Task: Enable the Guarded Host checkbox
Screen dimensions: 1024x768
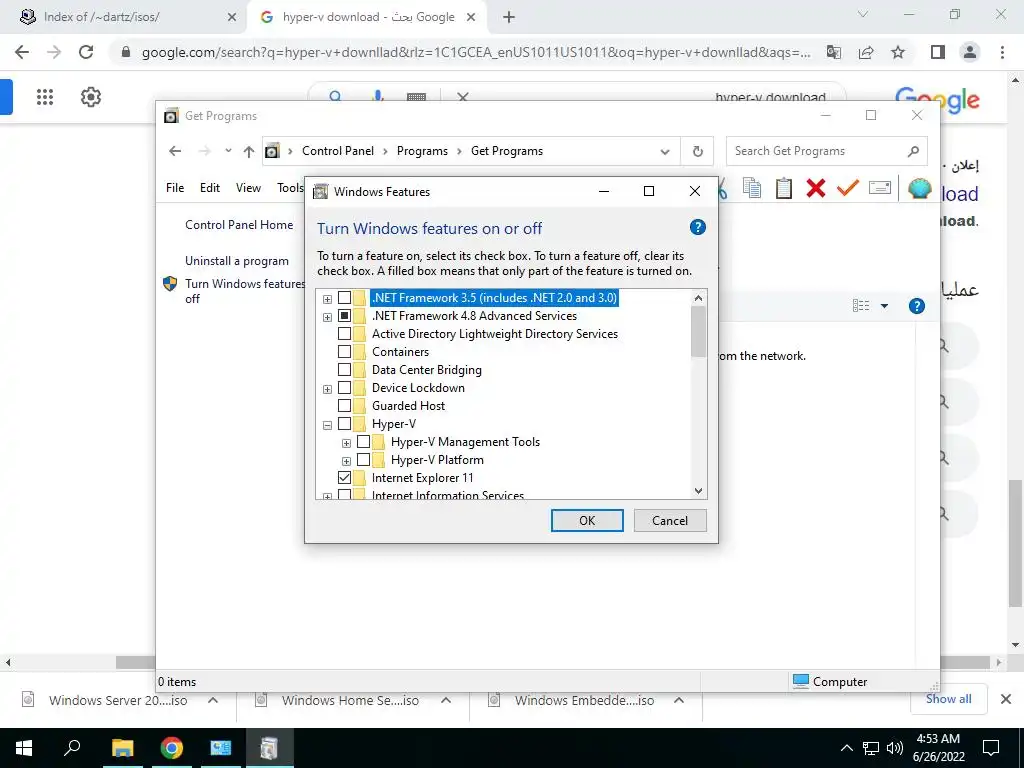Action: tap(344, 406)
